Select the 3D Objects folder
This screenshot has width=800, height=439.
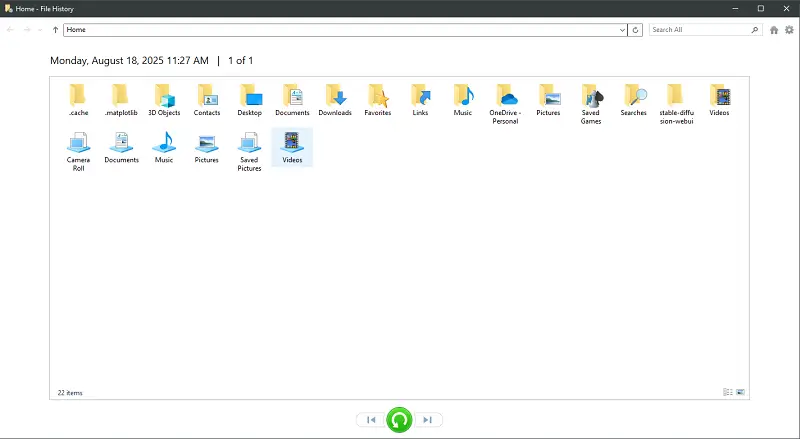(x=164, y=100)
